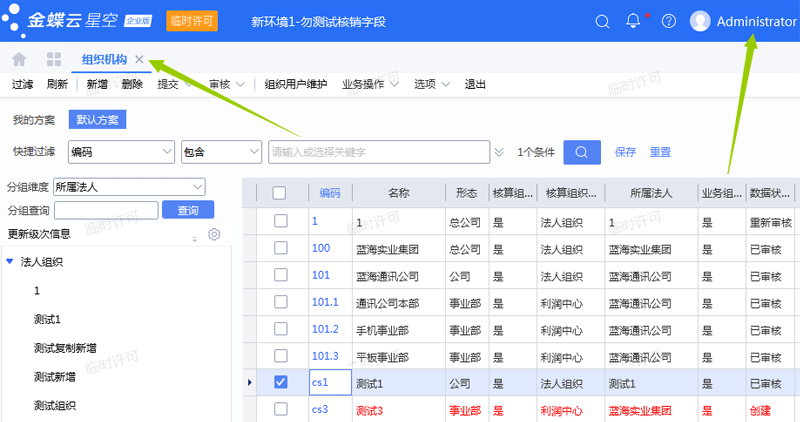Open the 提交 menu
The width and height of the screenshot is (800, 422).
(x=173, y=84)
